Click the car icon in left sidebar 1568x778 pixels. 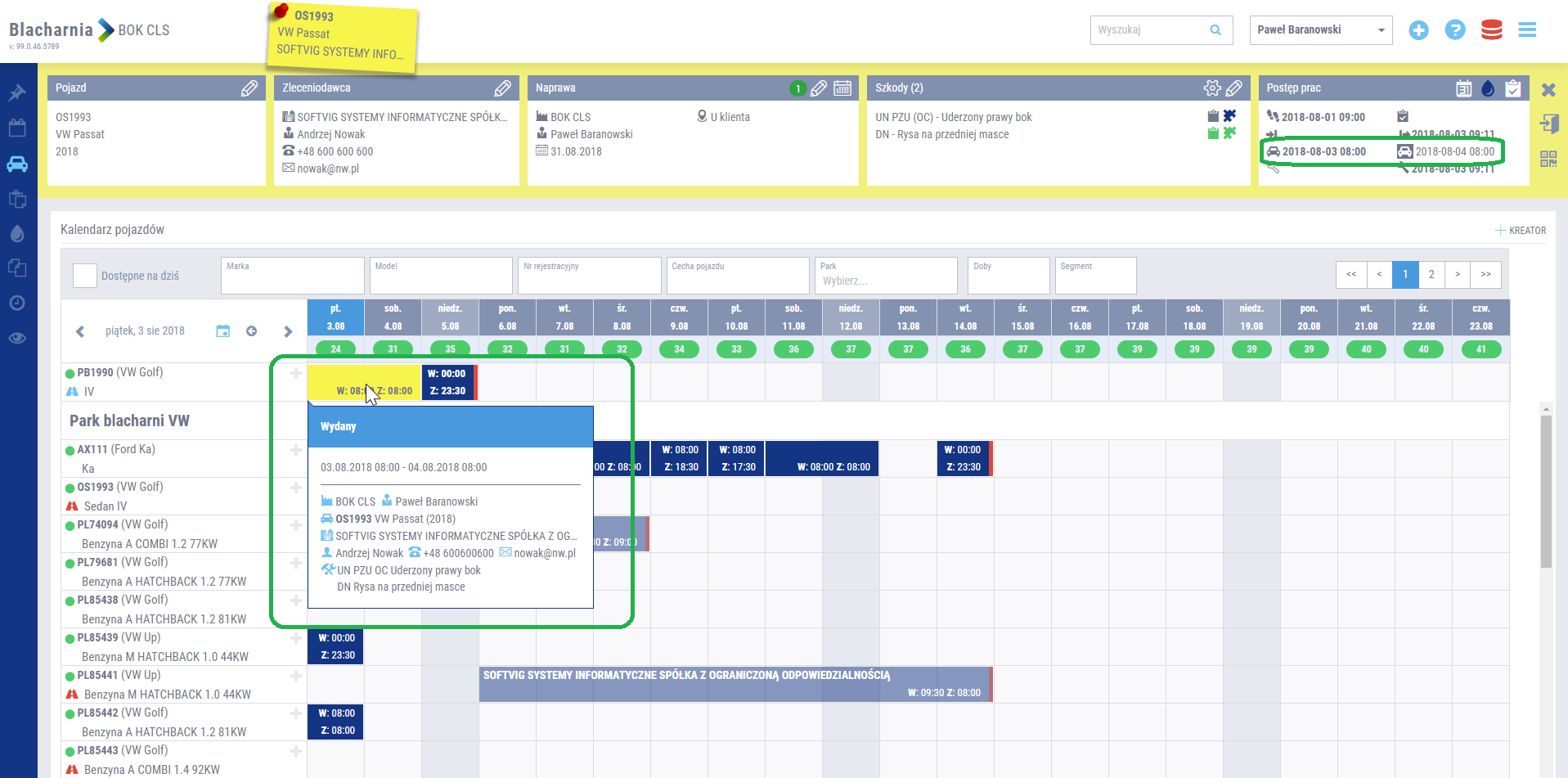[17, 164]
